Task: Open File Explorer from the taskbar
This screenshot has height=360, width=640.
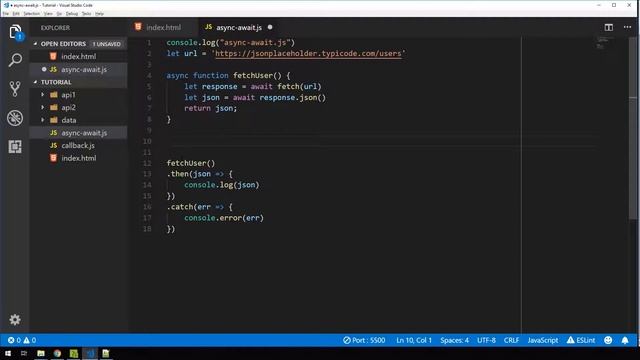Action: [41, 353]
